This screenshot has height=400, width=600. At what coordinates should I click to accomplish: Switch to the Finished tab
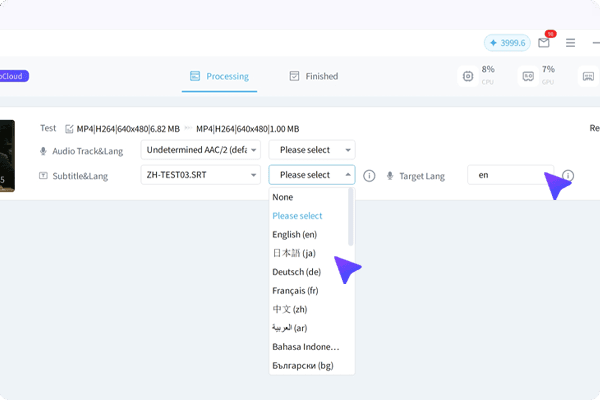pyautogui.click(x=313, y=76)
